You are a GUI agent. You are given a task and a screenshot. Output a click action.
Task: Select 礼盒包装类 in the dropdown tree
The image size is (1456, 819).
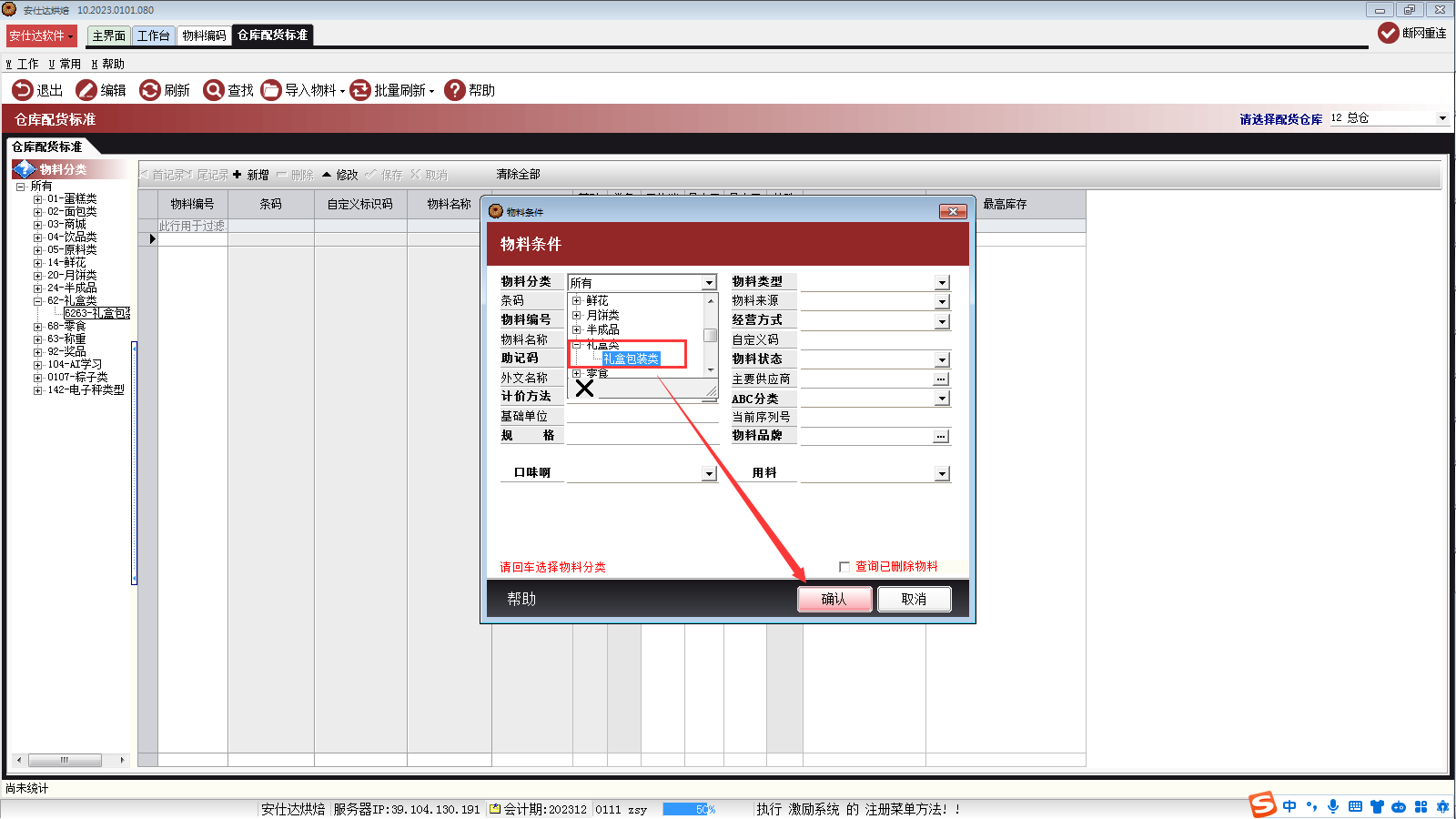click(631, 359)
